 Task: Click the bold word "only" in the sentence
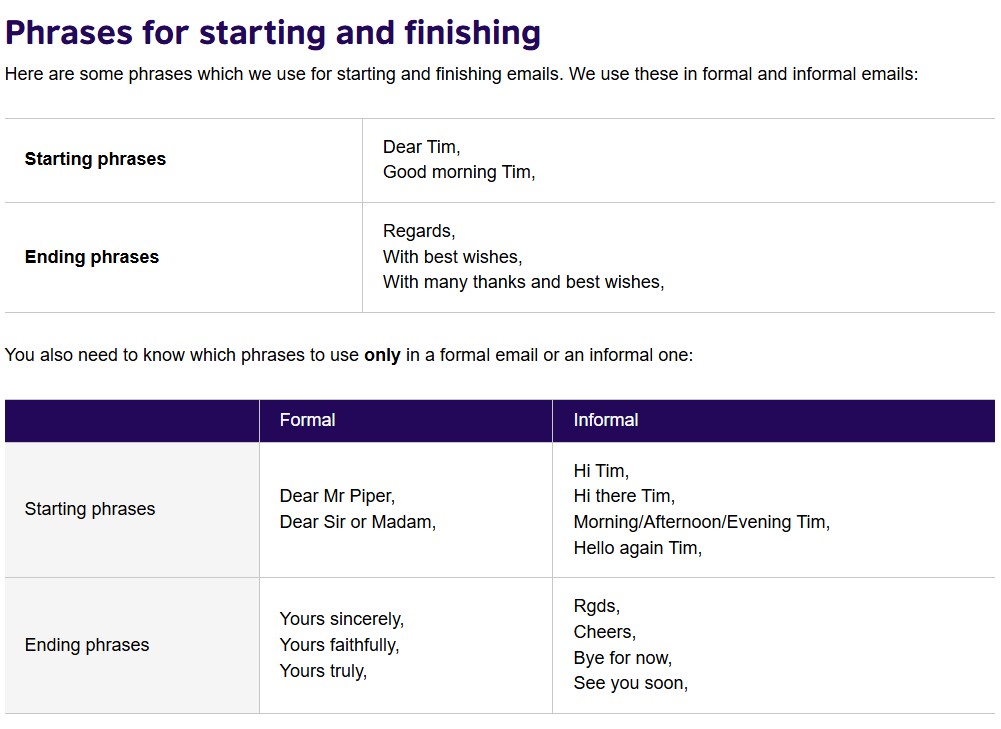pyautogui.click(x=382, y=355)
